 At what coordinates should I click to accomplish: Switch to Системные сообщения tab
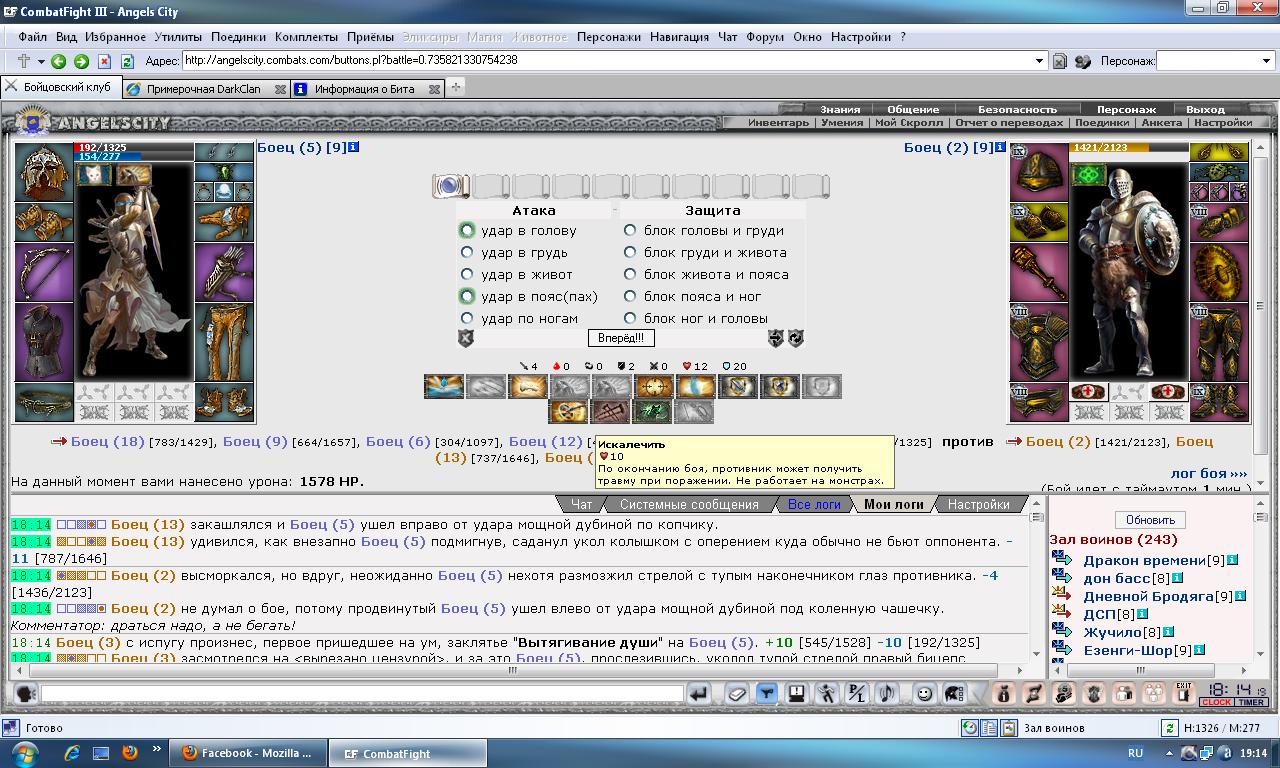pos(689,505)
